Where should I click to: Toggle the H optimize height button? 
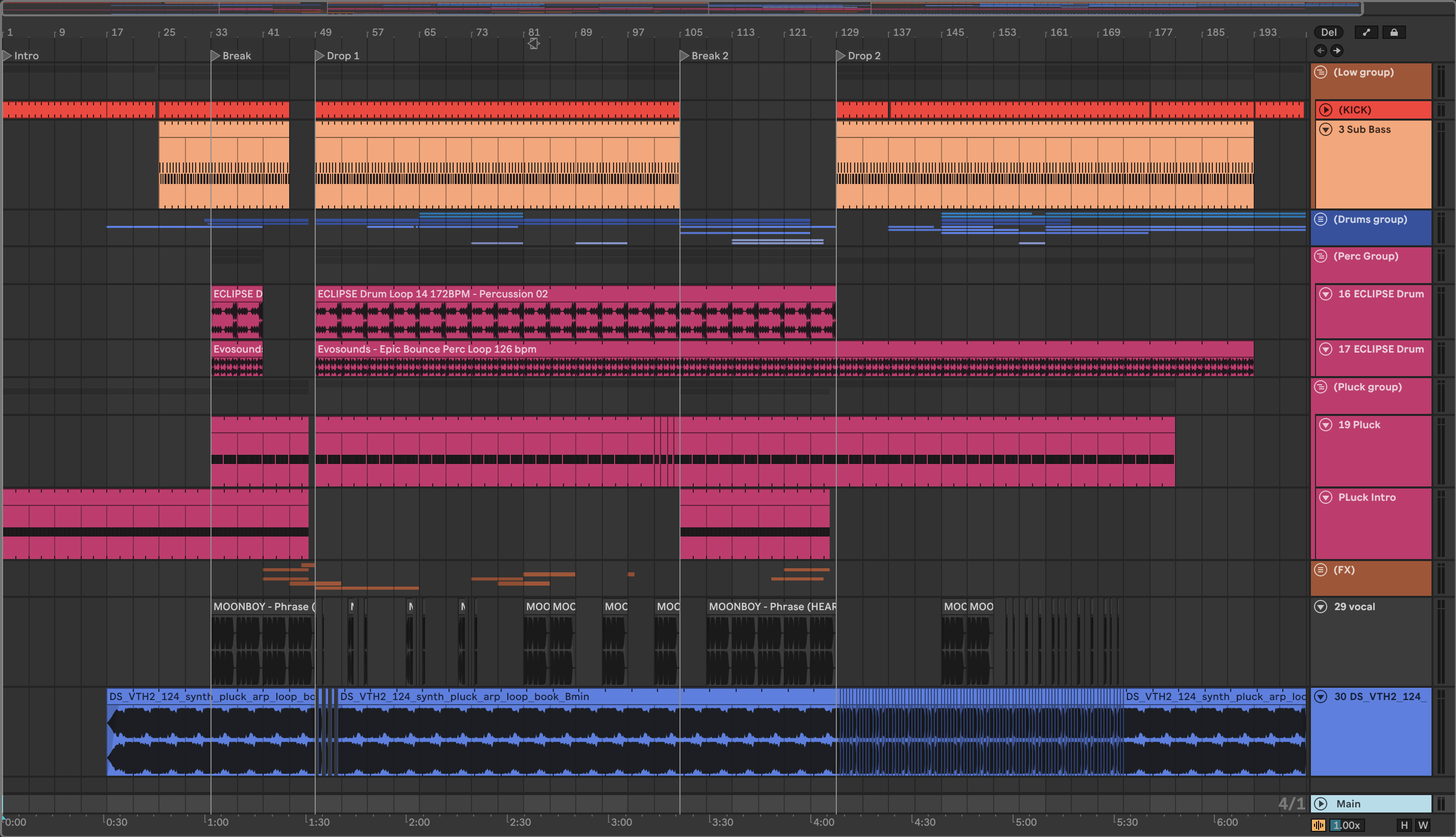point(1404,826)
